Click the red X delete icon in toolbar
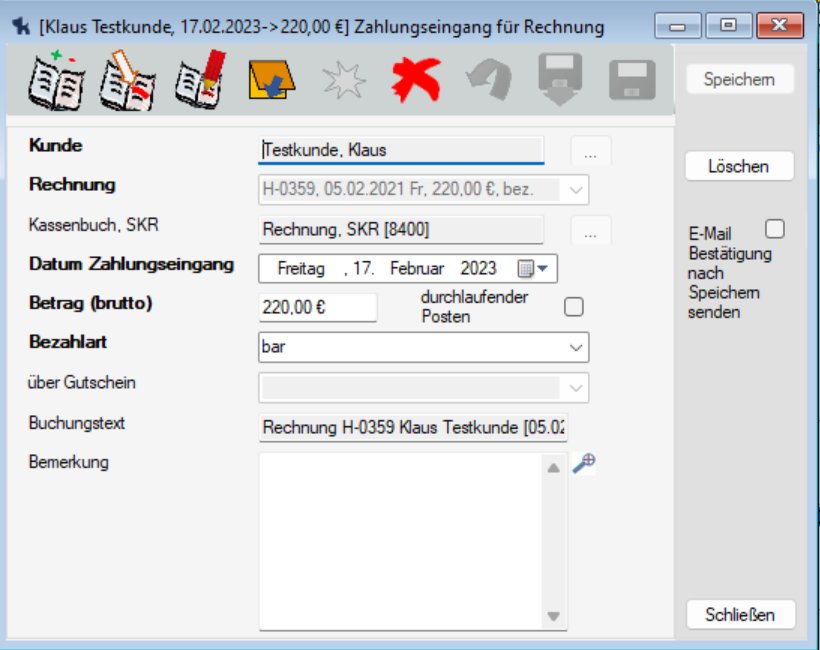 coord(417,80)
